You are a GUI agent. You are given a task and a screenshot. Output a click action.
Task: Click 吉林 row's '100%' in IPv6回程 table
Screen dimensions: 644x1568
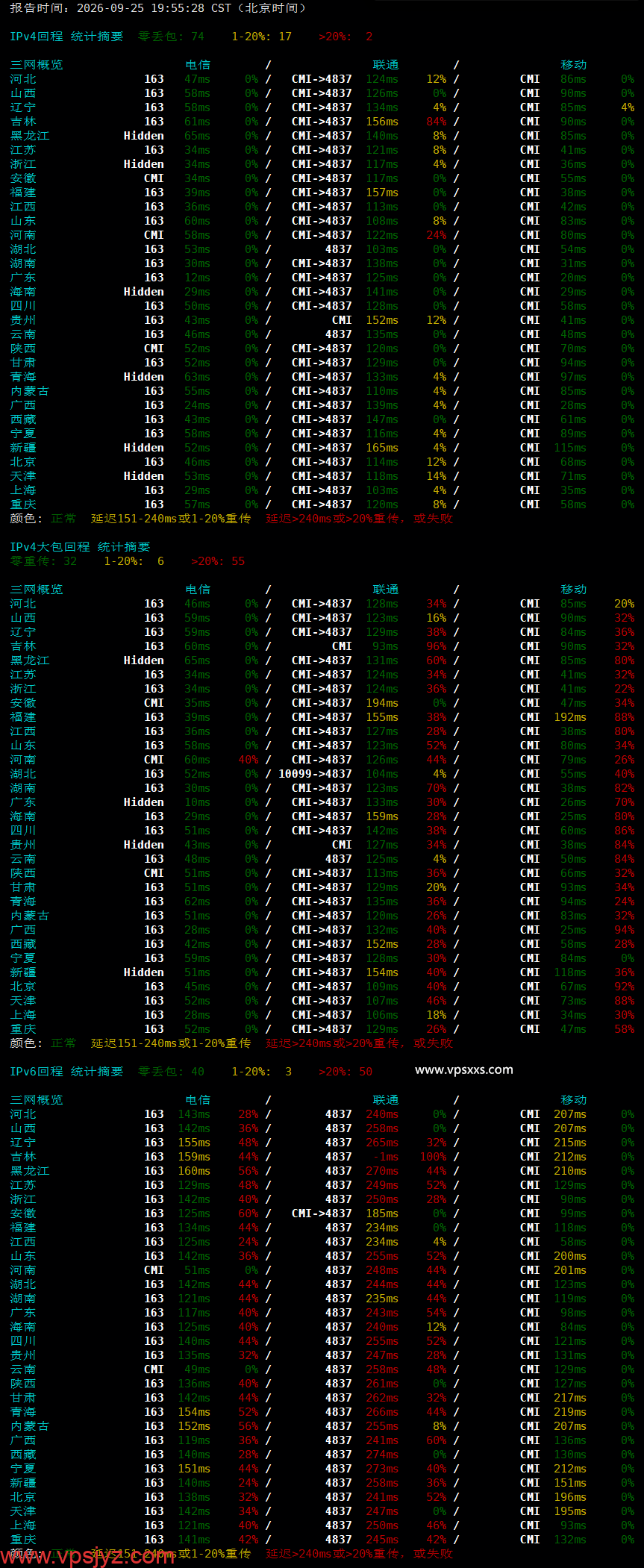click(x=433, y=1157)
